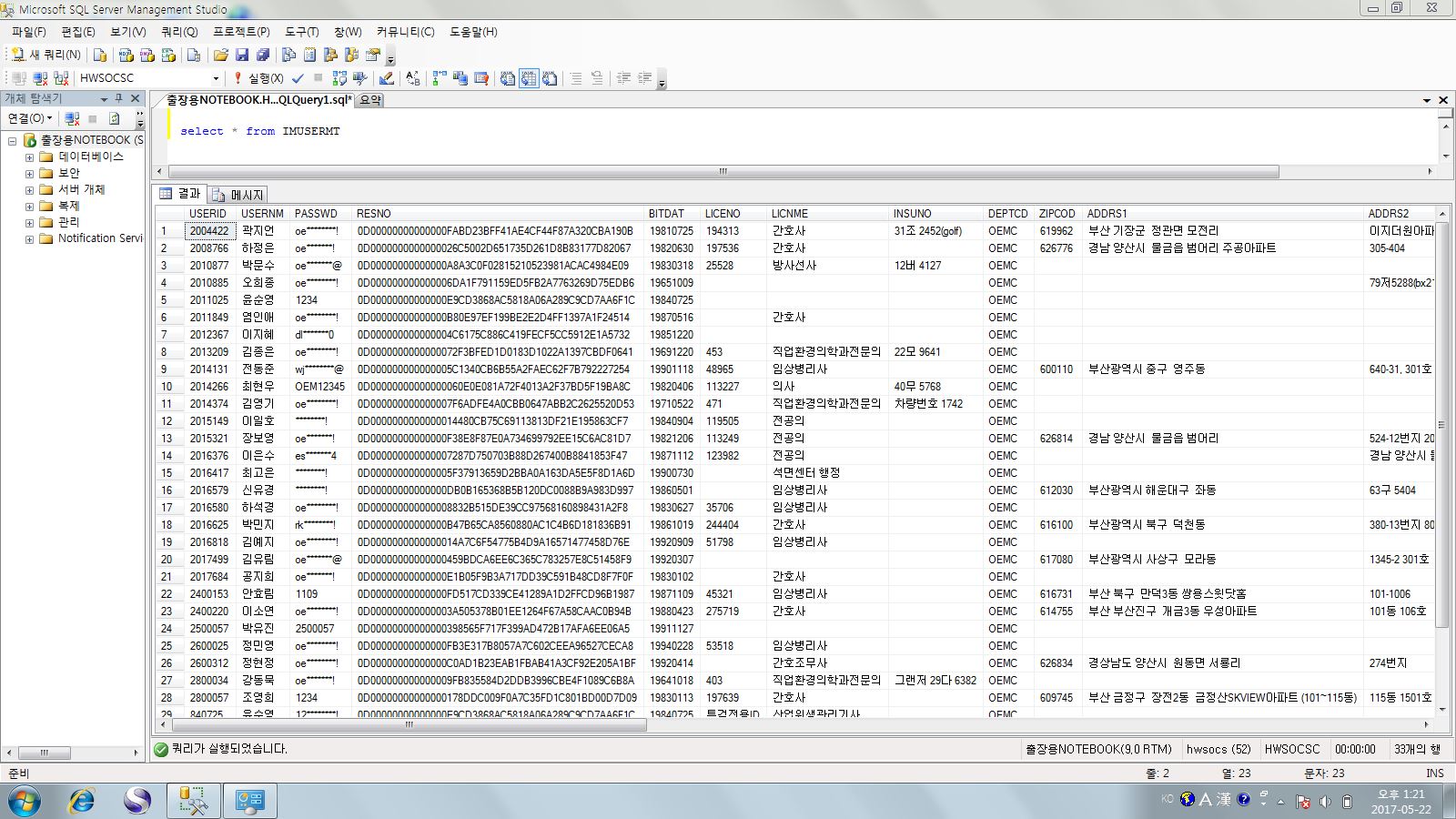Click the Object Explorer refresh icon
1456x819 pixels.
(x=114, y=118)
